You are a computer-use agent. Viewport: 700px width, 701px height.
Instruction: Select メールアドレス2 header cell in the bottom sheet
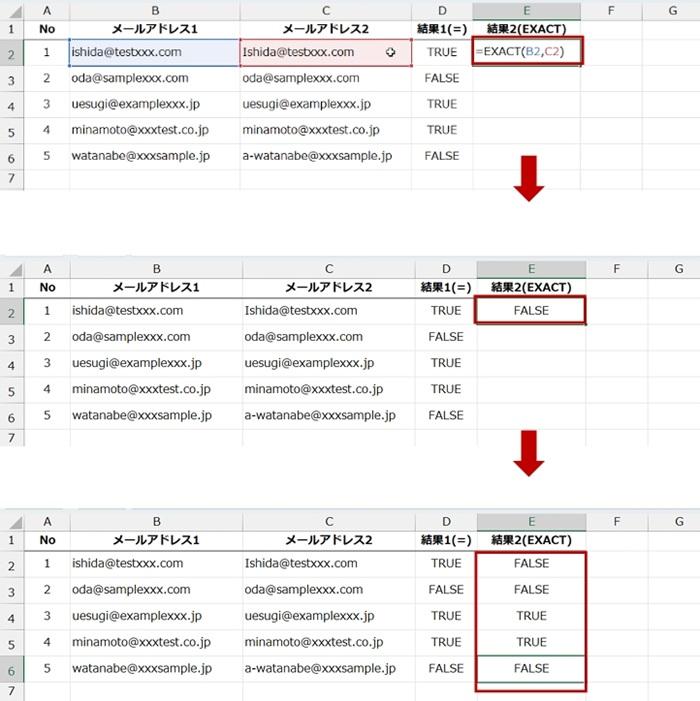327,541
